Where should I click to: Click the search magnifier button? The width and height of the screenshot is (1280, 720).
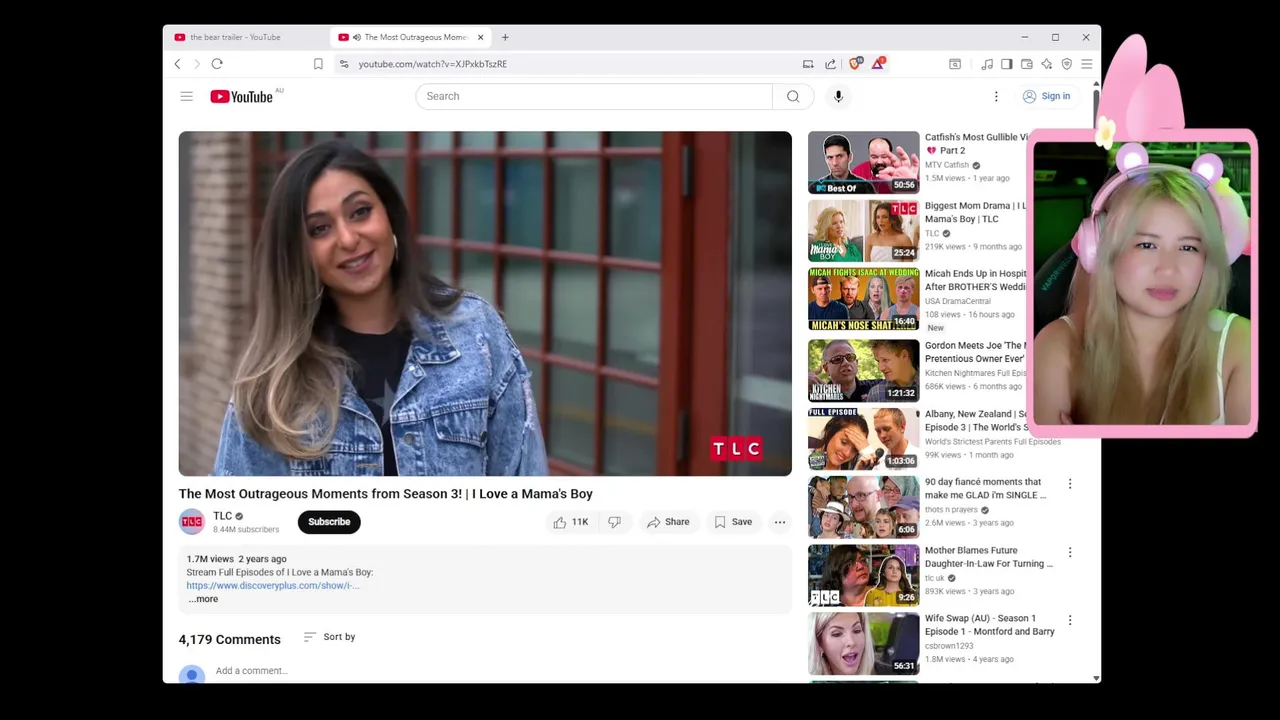793,96
